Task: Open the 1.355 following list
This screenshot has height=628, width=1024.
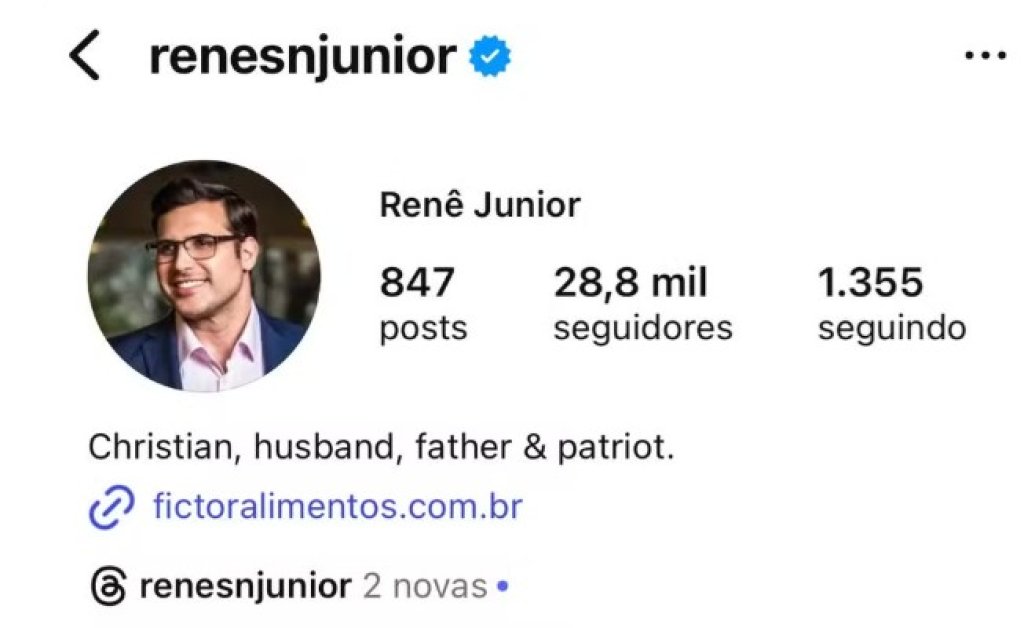Action: tap(871, 282)
